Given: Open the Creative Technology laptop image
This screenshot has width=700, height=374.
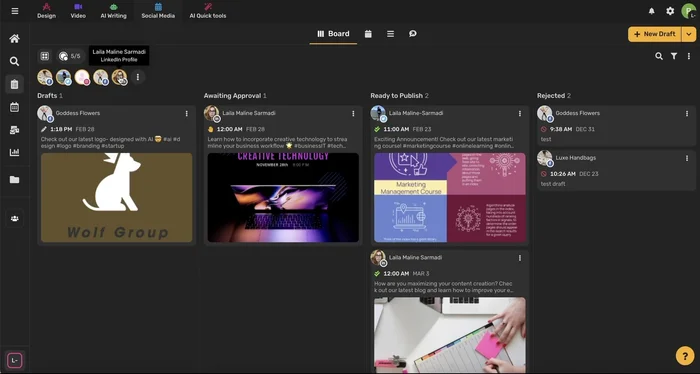Looking at the screenshot, I should coord(283,198).
